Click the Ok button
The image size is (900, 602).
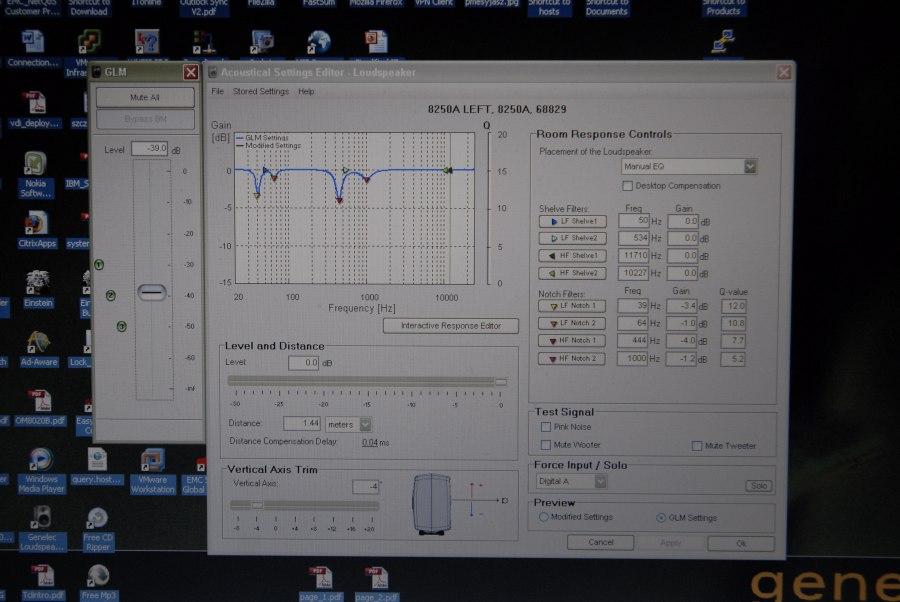[741, 543]
